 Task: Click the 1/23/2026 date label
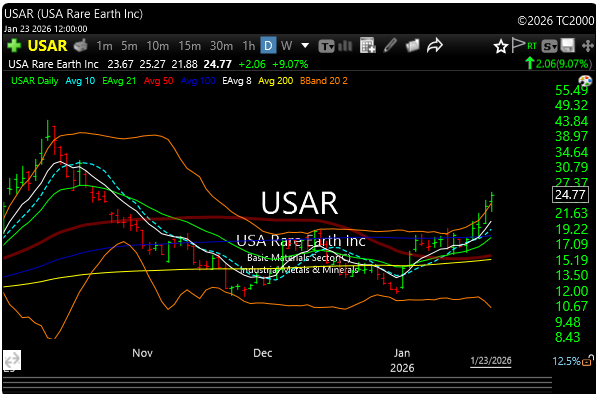(491, 360)
